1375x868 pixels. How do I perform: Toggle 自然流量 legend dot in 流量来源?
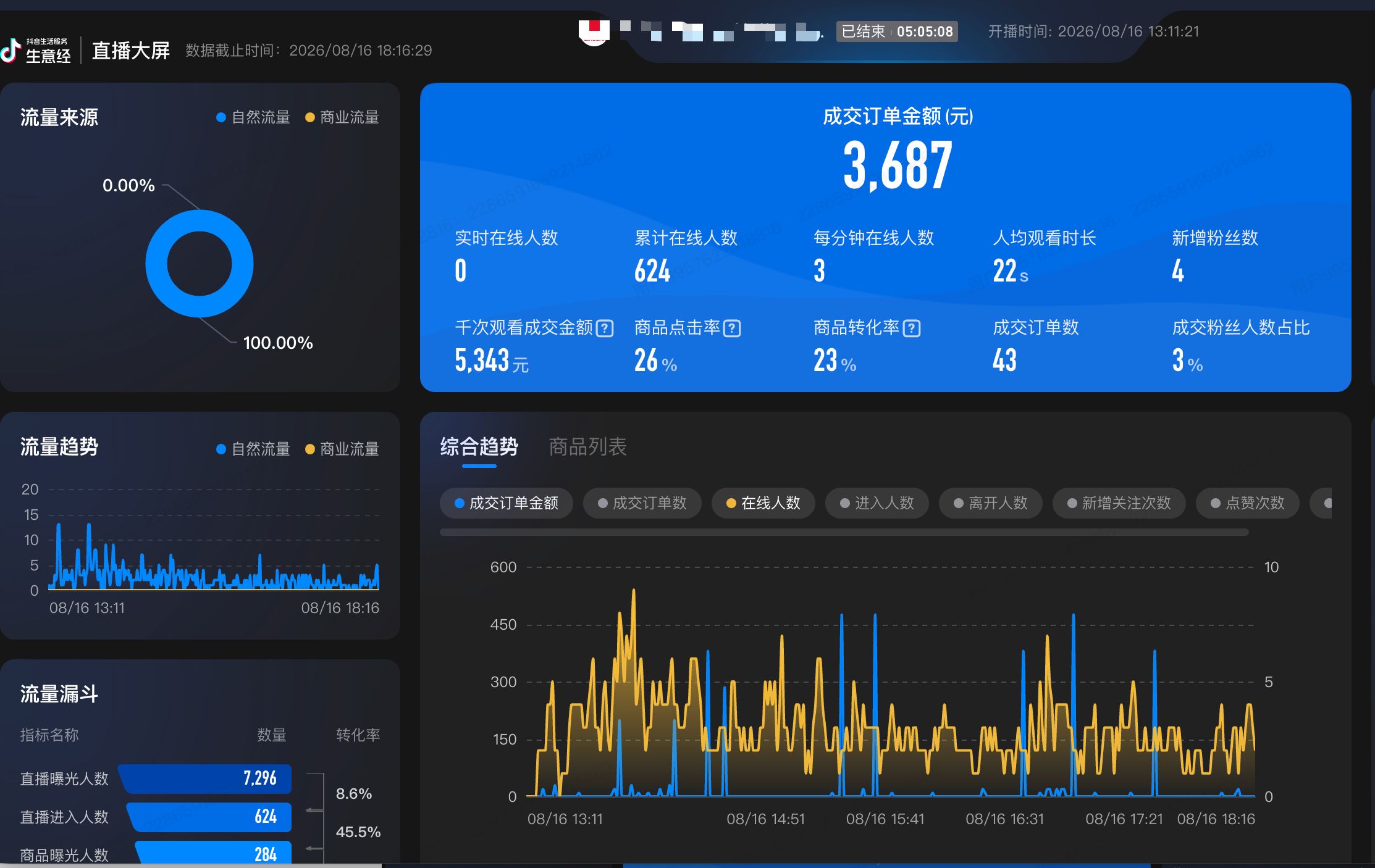click(221, 117)
